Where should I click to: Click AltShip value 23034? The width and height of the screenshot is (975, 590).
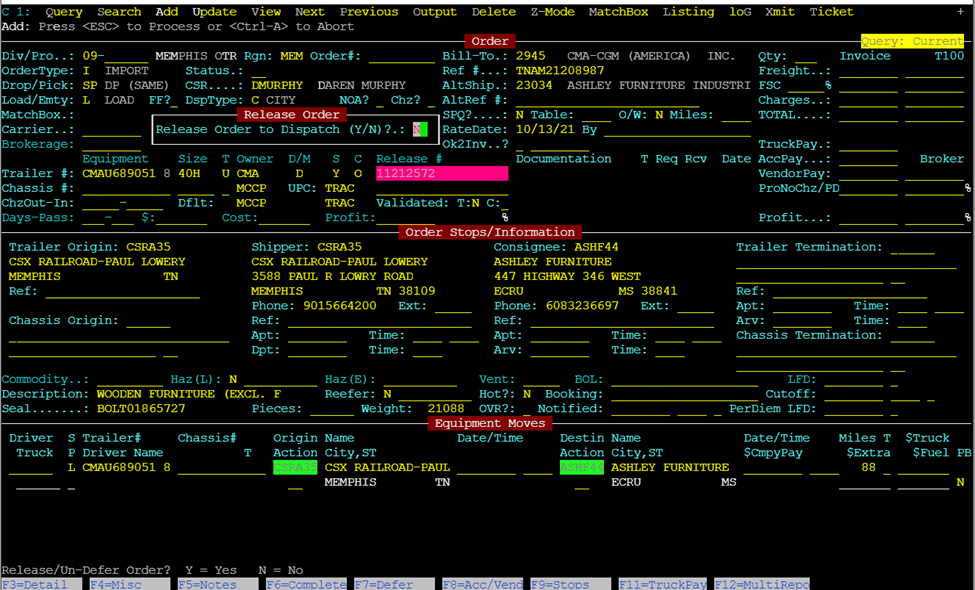coord(534,86)
